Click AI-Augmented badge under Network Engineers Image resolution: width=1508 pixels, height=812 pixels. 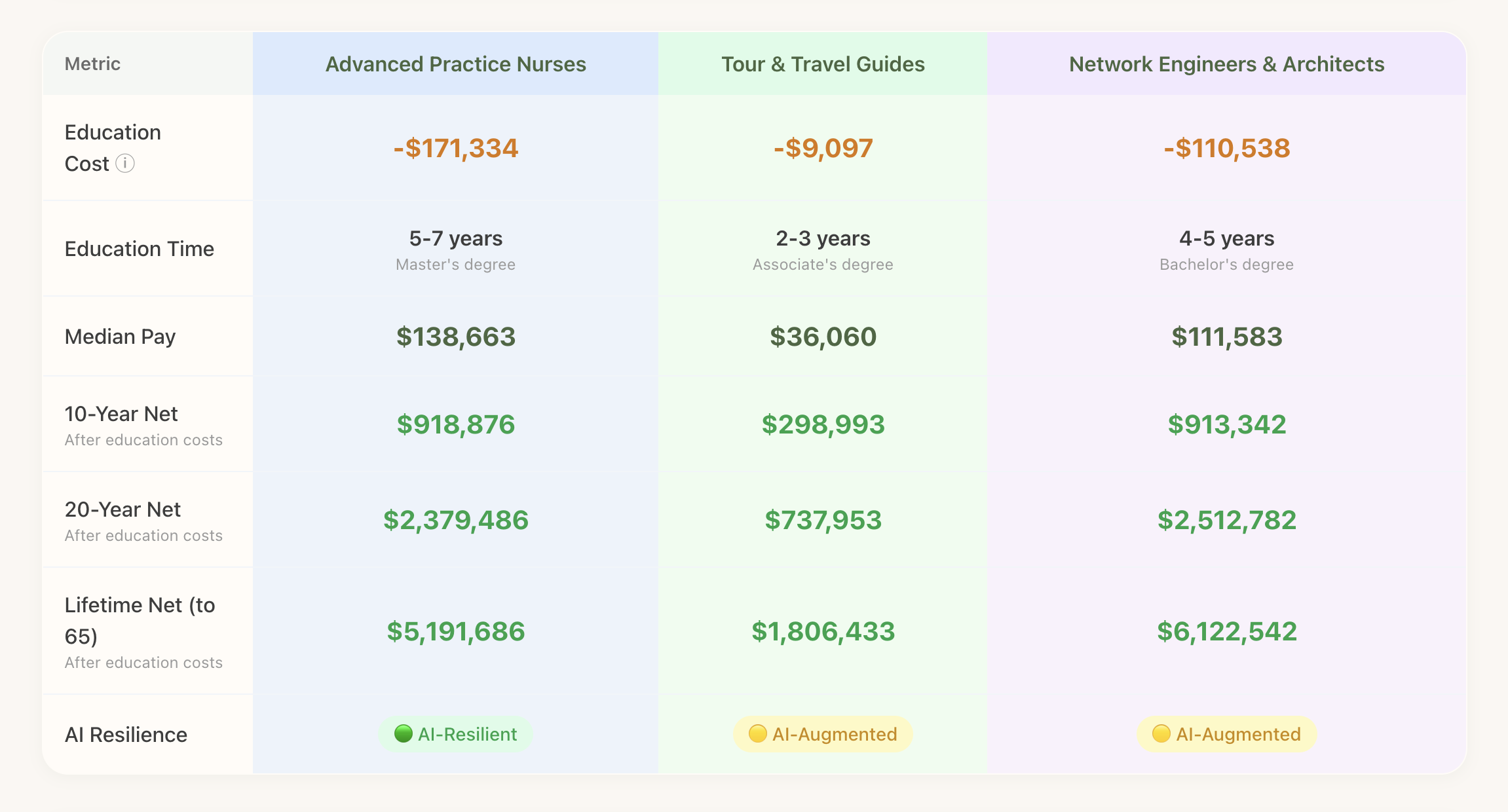click(1227, 734)
